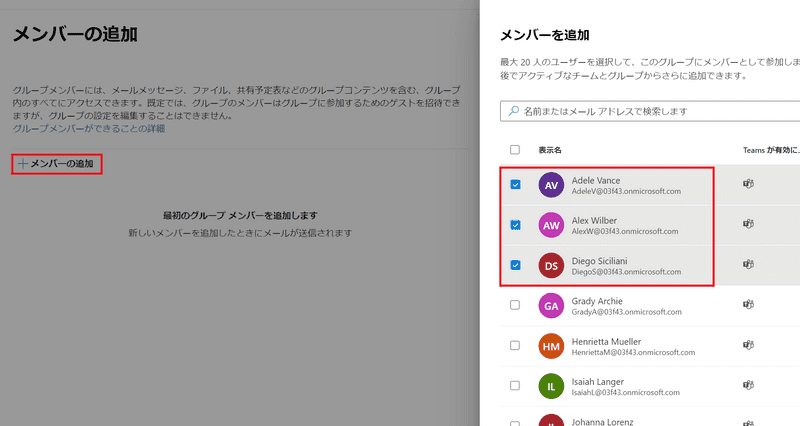Click the Teams が有効 column header
Viewport: 800px width, 426px height.
[x=770, y=150]
